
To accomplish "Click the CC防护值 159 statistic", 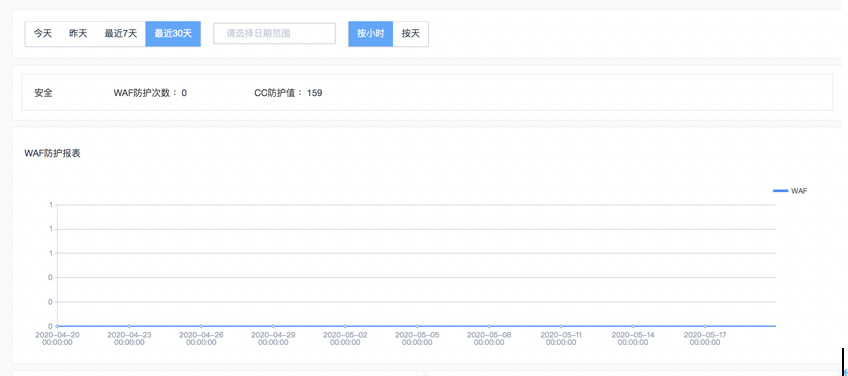I will click(x=288, y=93).
